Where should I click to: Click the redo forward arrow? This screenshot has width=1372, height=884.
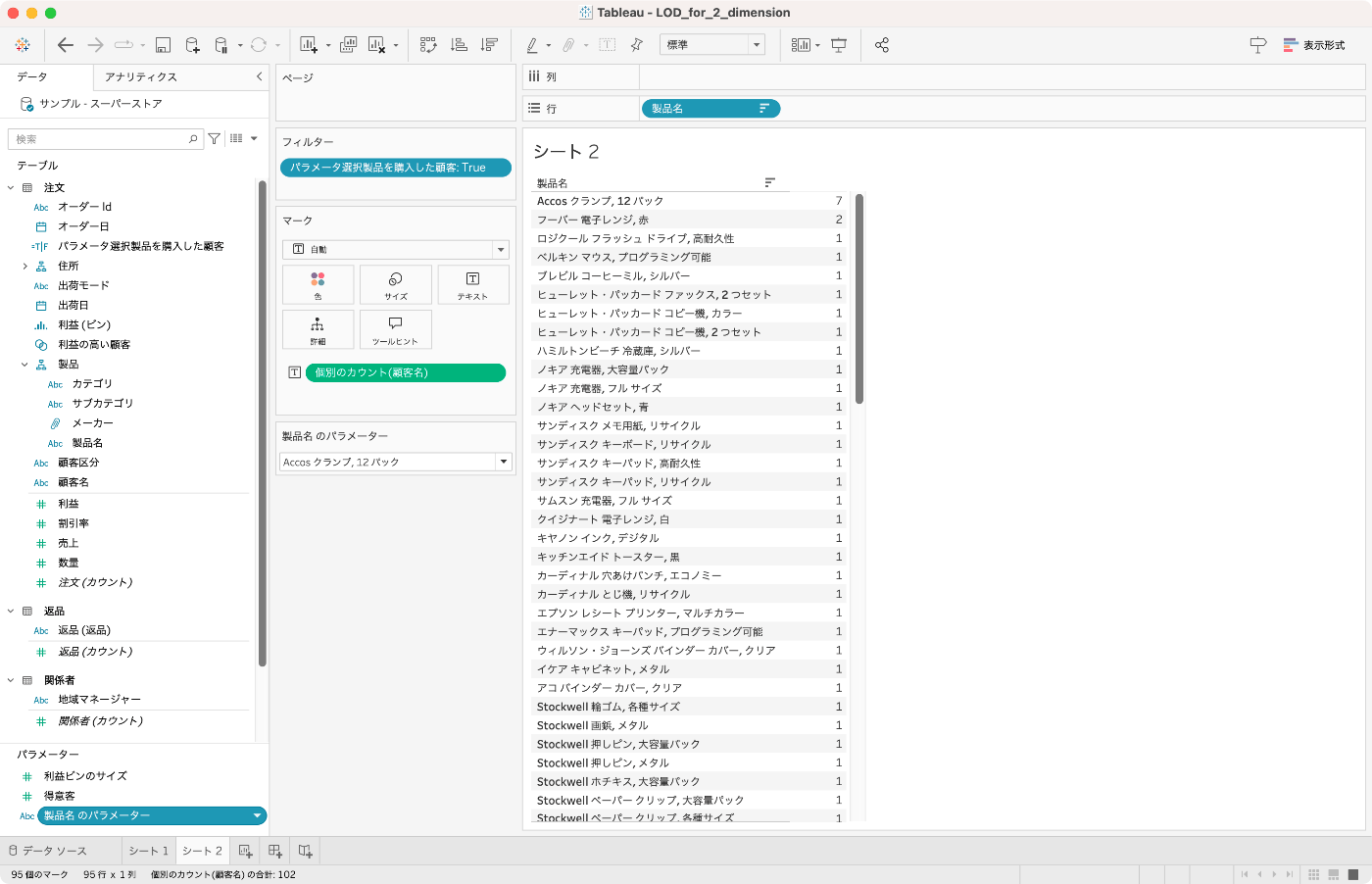coord(95,45)
